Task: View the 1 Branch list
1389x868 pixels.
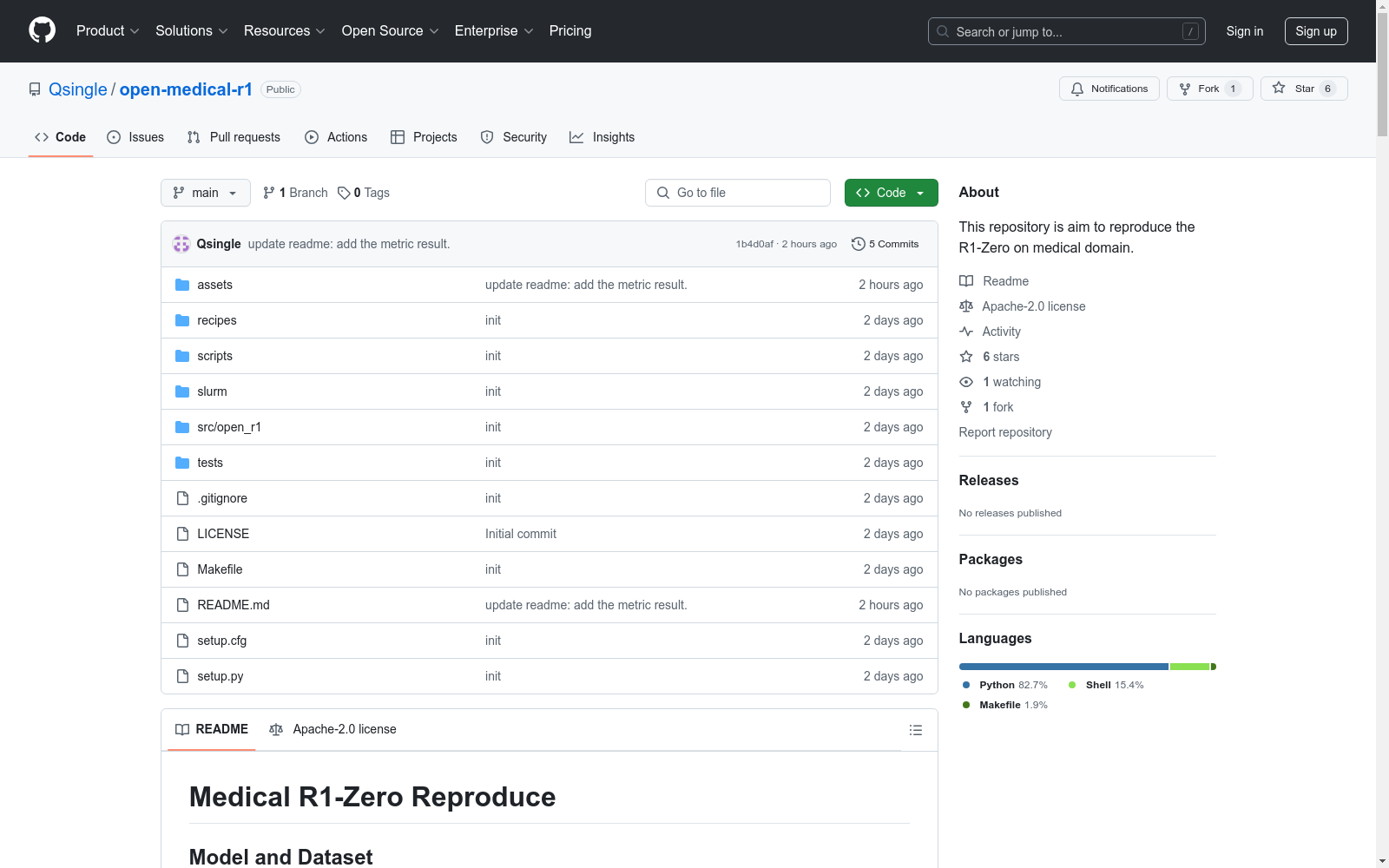Action: pos(295,193)
